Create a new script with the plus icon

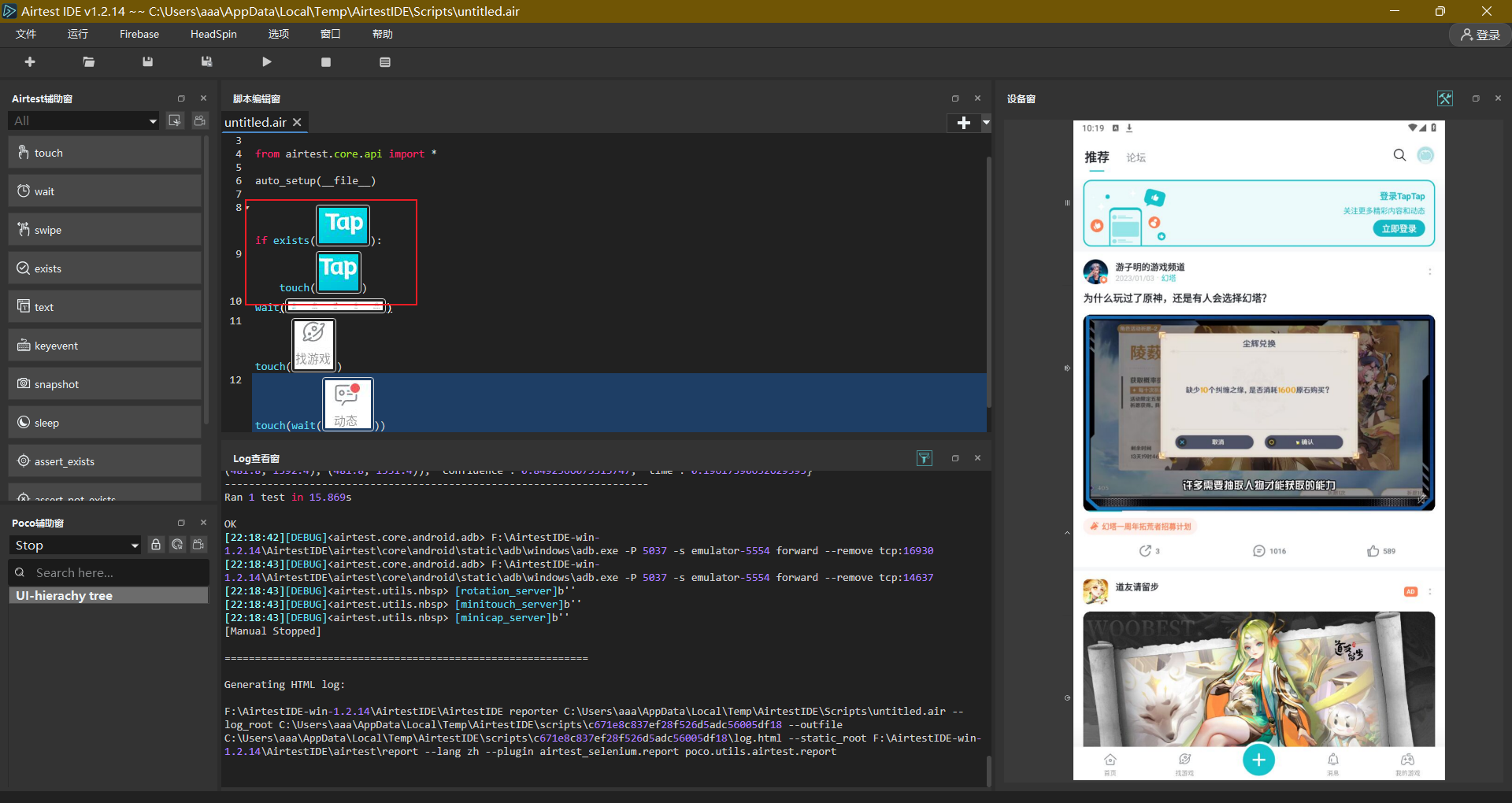point(30,62)
